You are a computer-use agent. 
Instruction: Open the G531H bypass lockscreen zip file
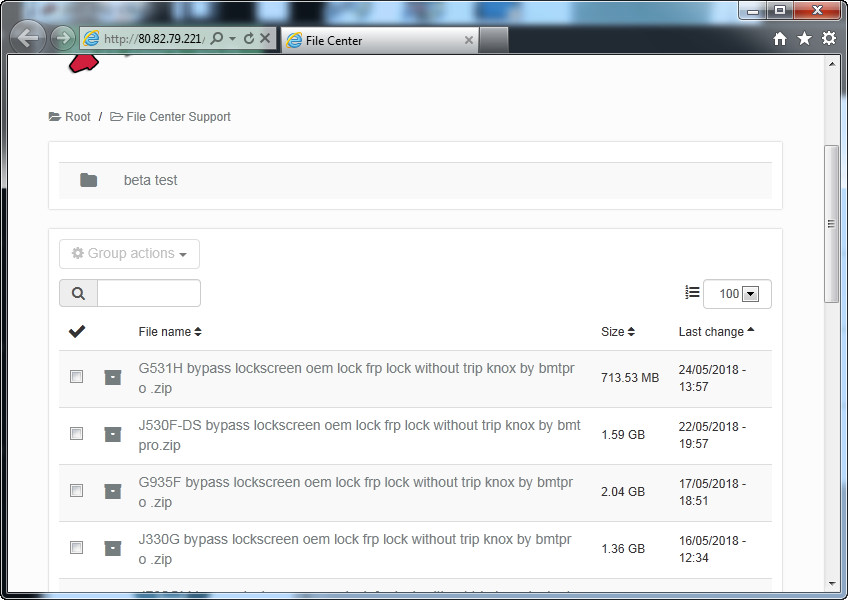point(356,378)
